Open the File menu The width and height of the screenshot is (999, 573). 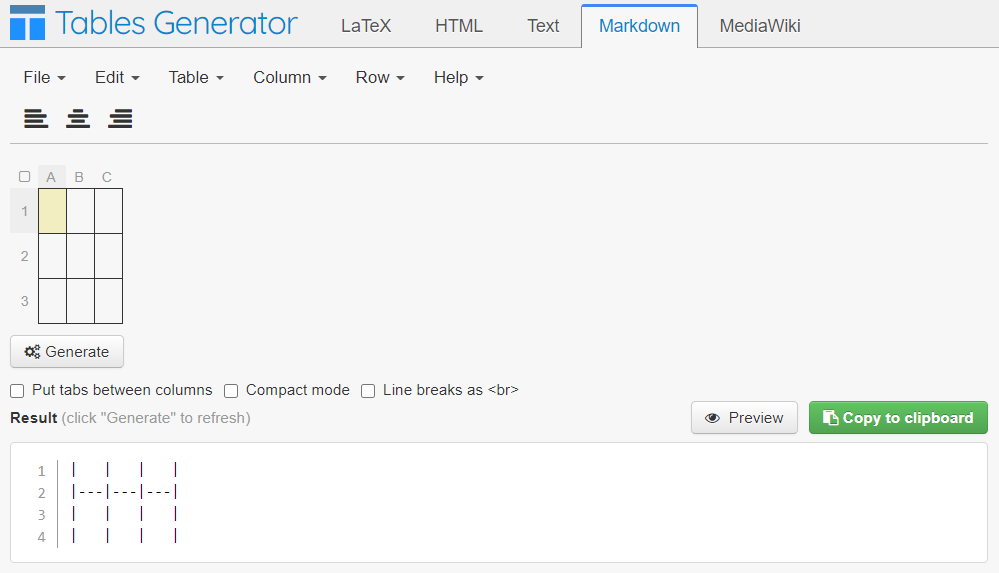coord(44,77)
